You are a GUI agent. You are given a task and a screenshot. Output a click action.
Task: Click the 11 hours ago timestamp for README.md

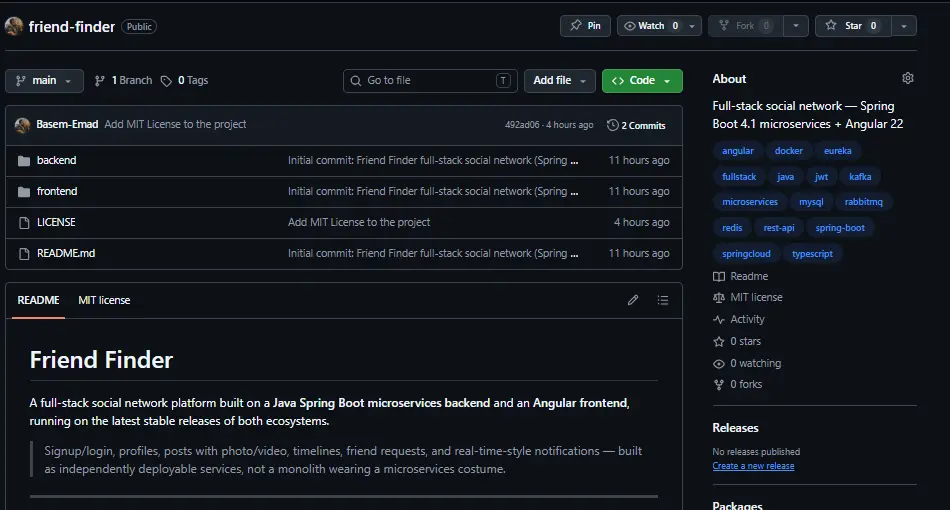[x=639, y=253]
